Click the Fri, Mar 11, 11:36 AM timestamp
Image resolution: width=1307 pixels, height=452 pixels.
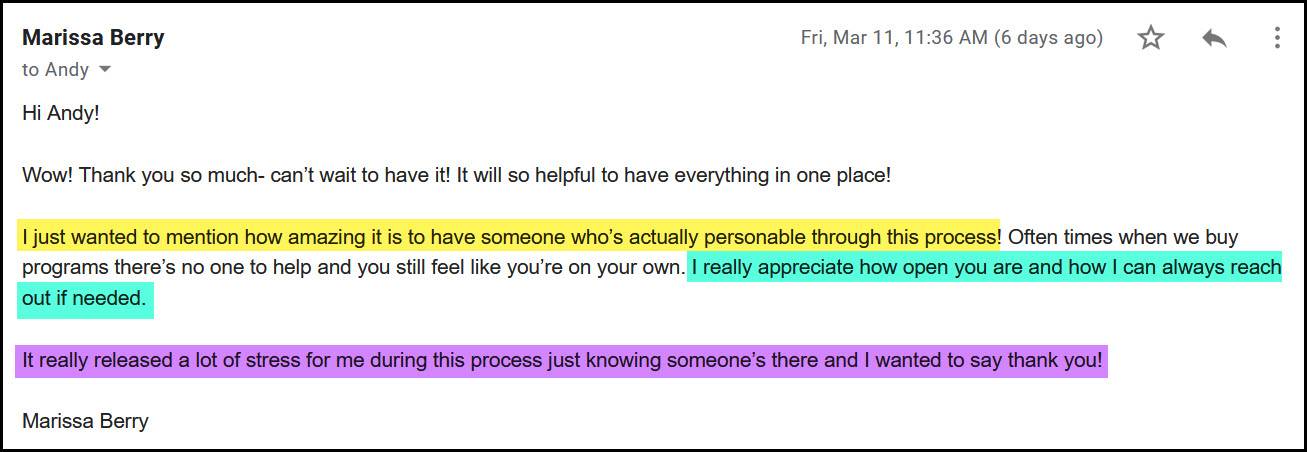click(893, 38)
